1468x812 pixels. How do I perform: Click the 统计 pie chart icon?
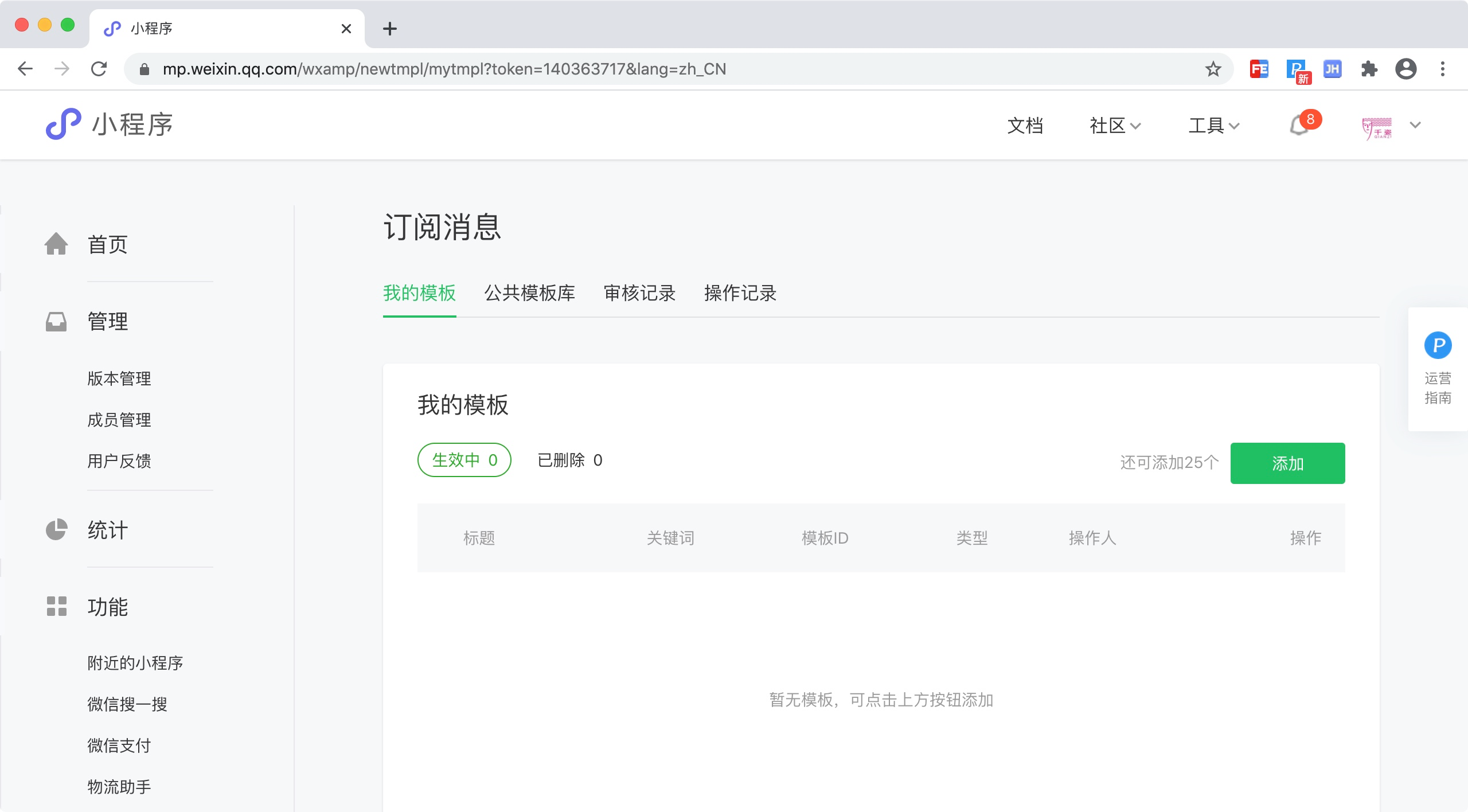click(56, 529)
